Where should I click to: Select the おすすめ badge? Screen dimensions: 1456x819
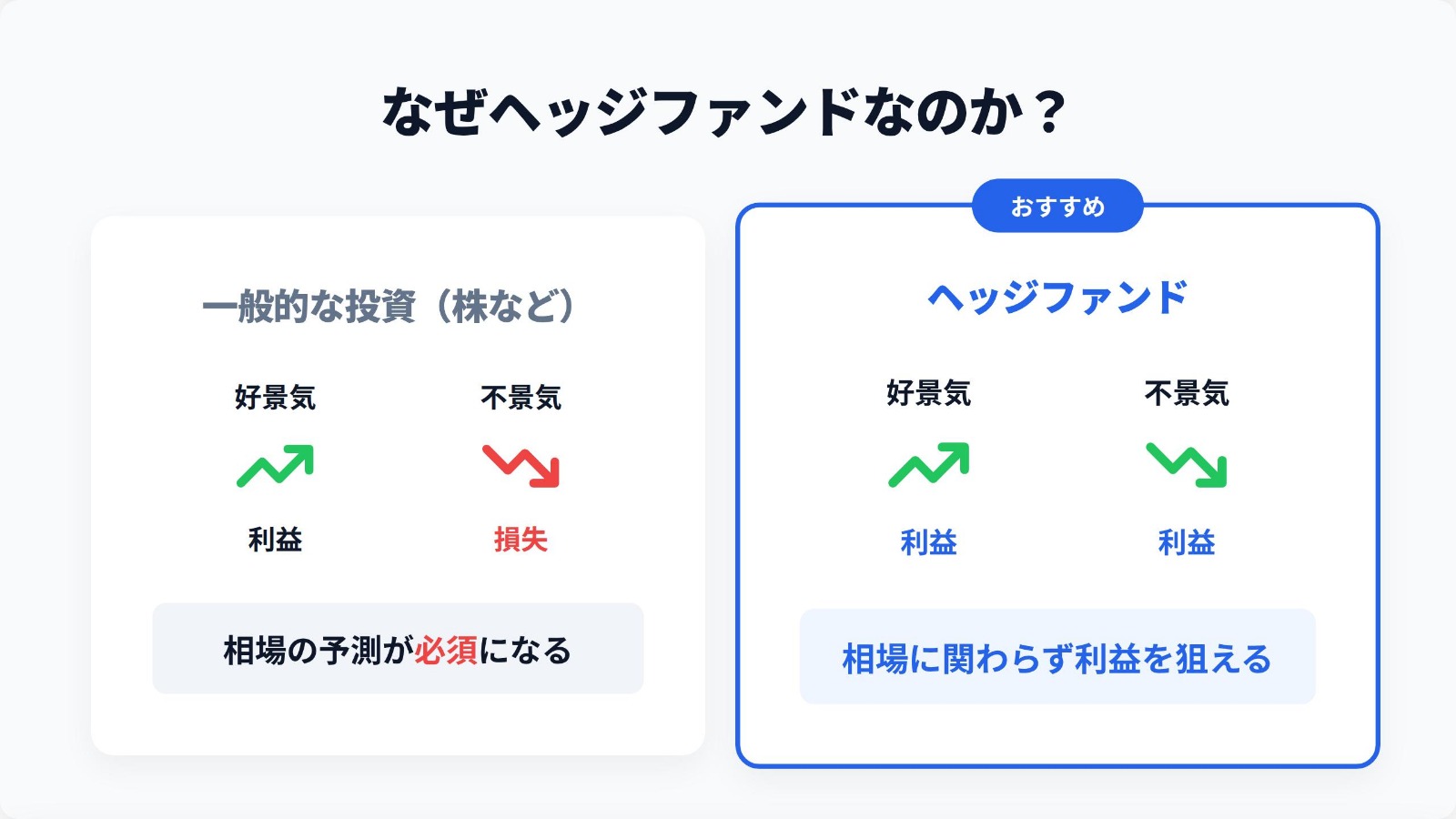click(1057, 206)
